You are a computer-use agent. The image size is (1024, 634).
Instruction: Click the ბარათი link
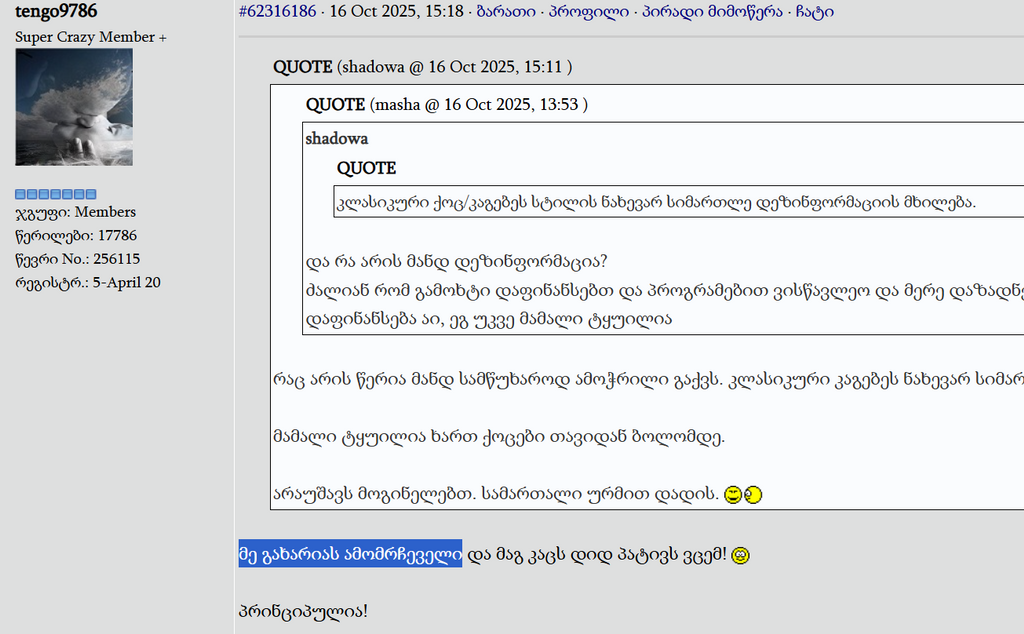coord(505,11)
